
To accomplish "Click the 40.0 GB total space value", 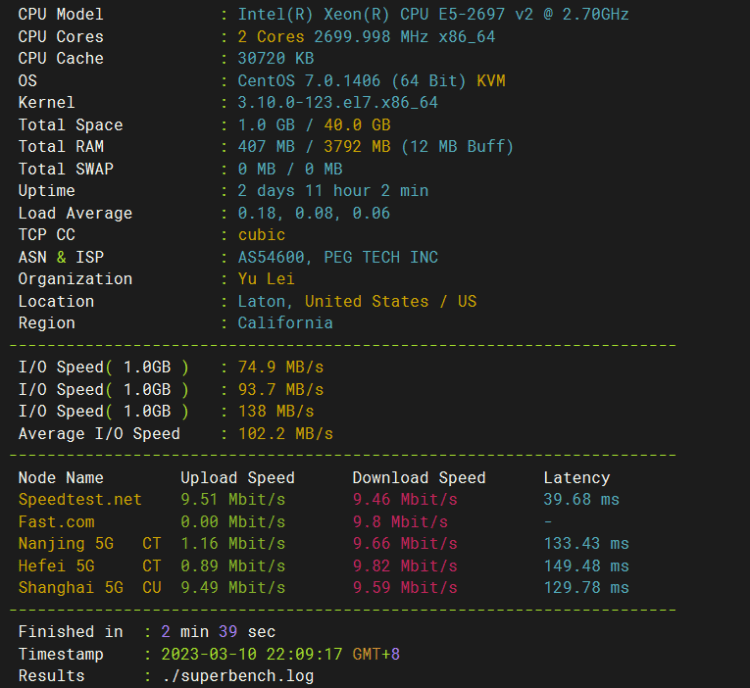I will 357,125.
